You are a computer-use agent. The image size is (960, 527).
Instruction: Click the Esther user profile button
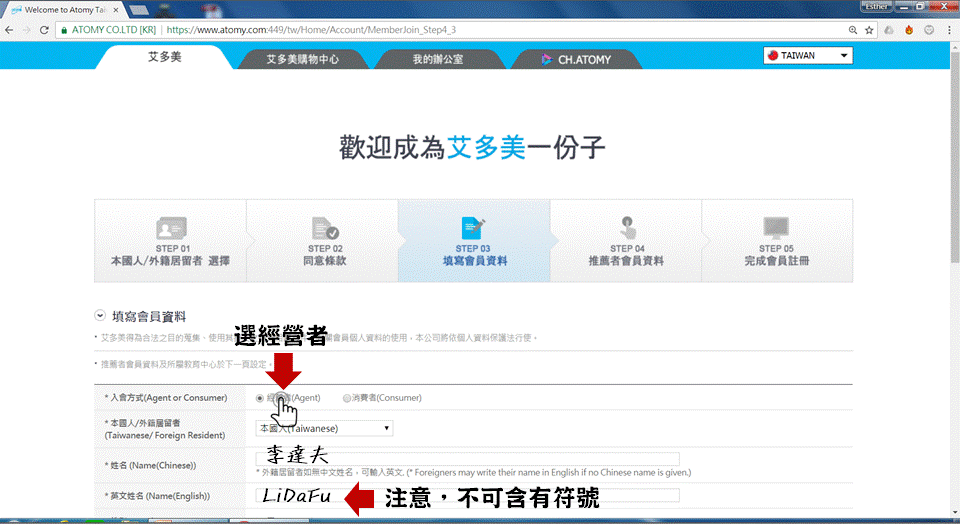tap(876, 7)
